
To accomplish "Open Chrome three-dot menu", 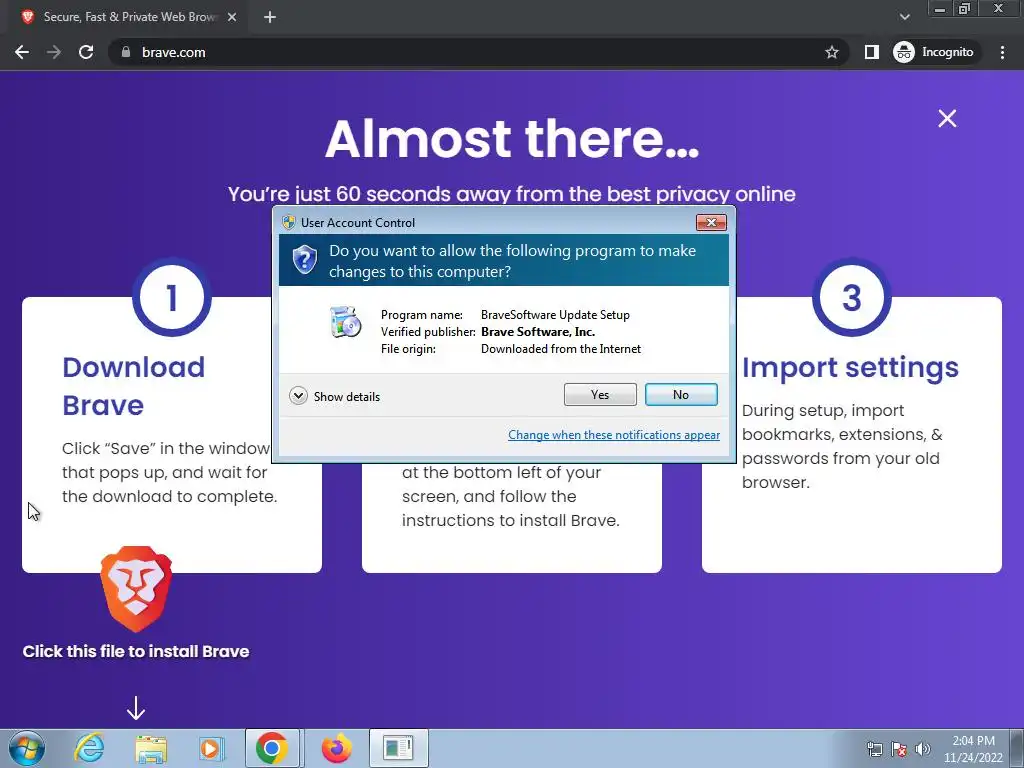I will pyautogui.click(x=1002, y=52).
